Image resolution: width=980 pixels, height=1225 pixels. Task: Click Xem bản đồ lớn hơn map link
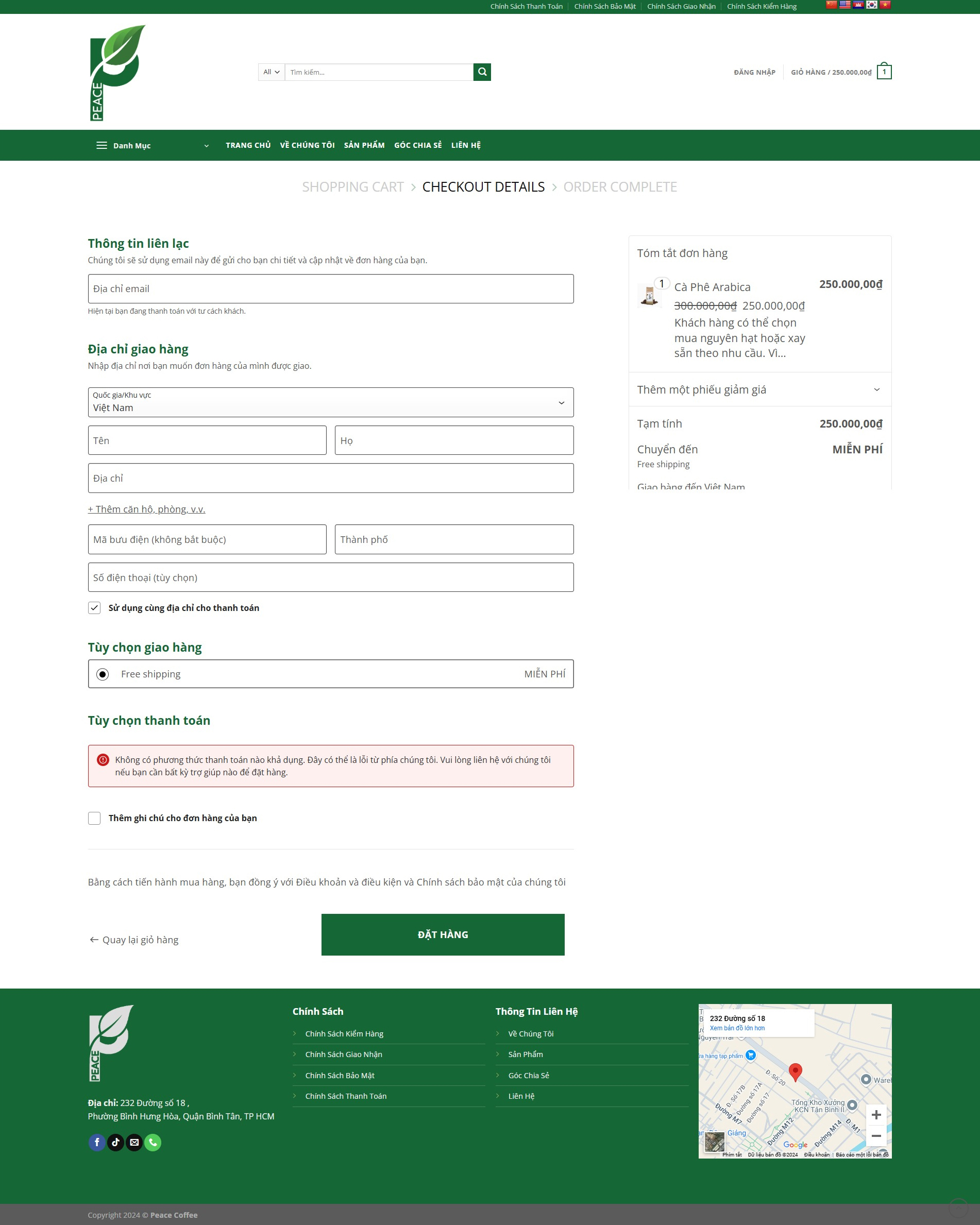coord(737,1028)
